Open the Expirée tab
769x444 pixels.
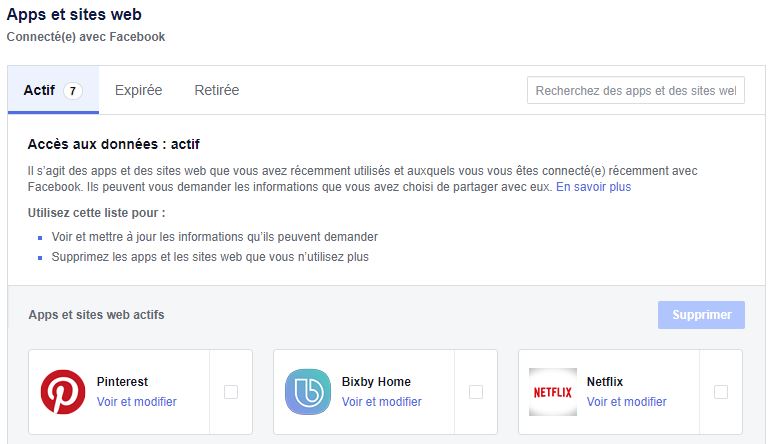click(x=138, y=90)
